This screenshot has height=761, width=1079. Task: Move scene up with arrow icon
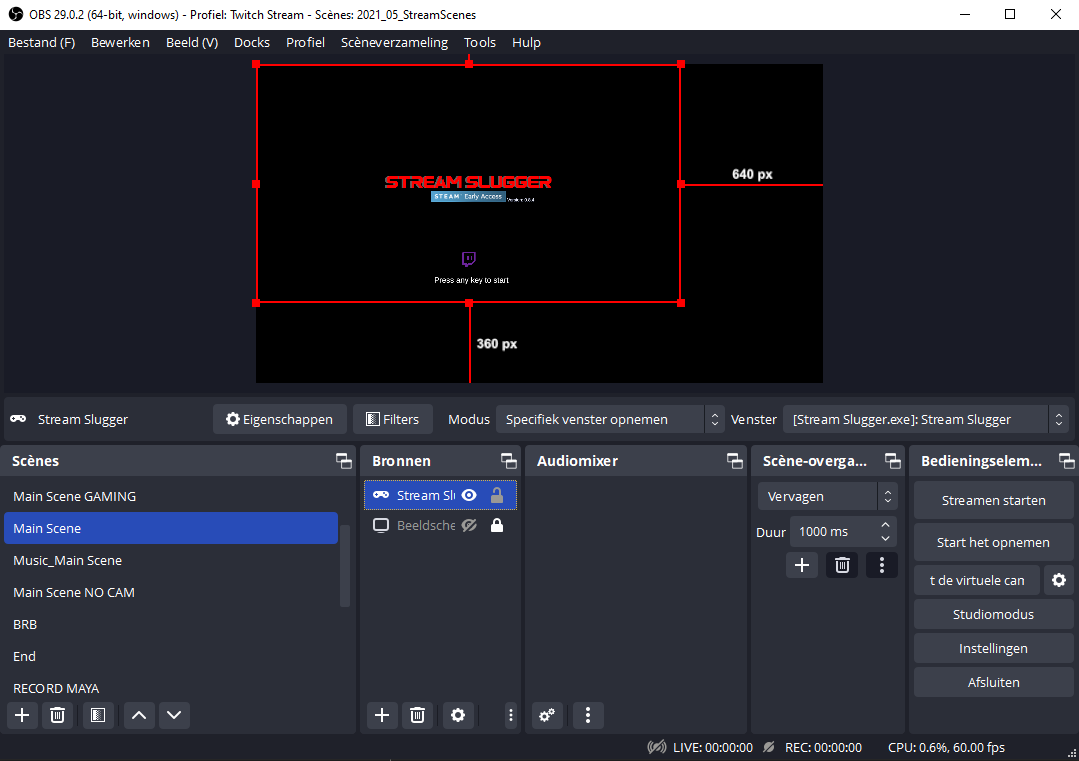click(139, 715)
